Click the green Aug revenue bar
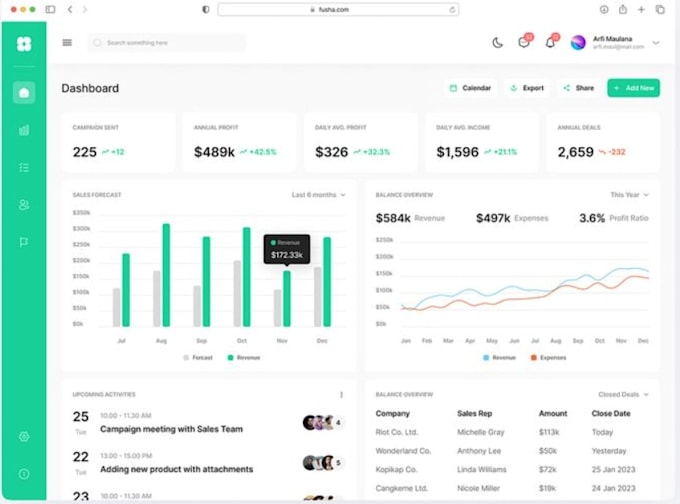The height and width of the screenshot is (504, 680). click(x=166, y=275)
